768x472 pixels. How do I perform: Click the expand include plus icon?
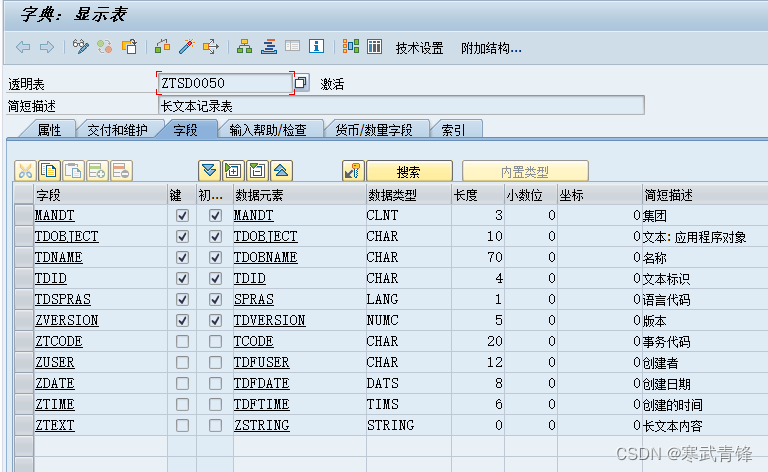point(233,171)
